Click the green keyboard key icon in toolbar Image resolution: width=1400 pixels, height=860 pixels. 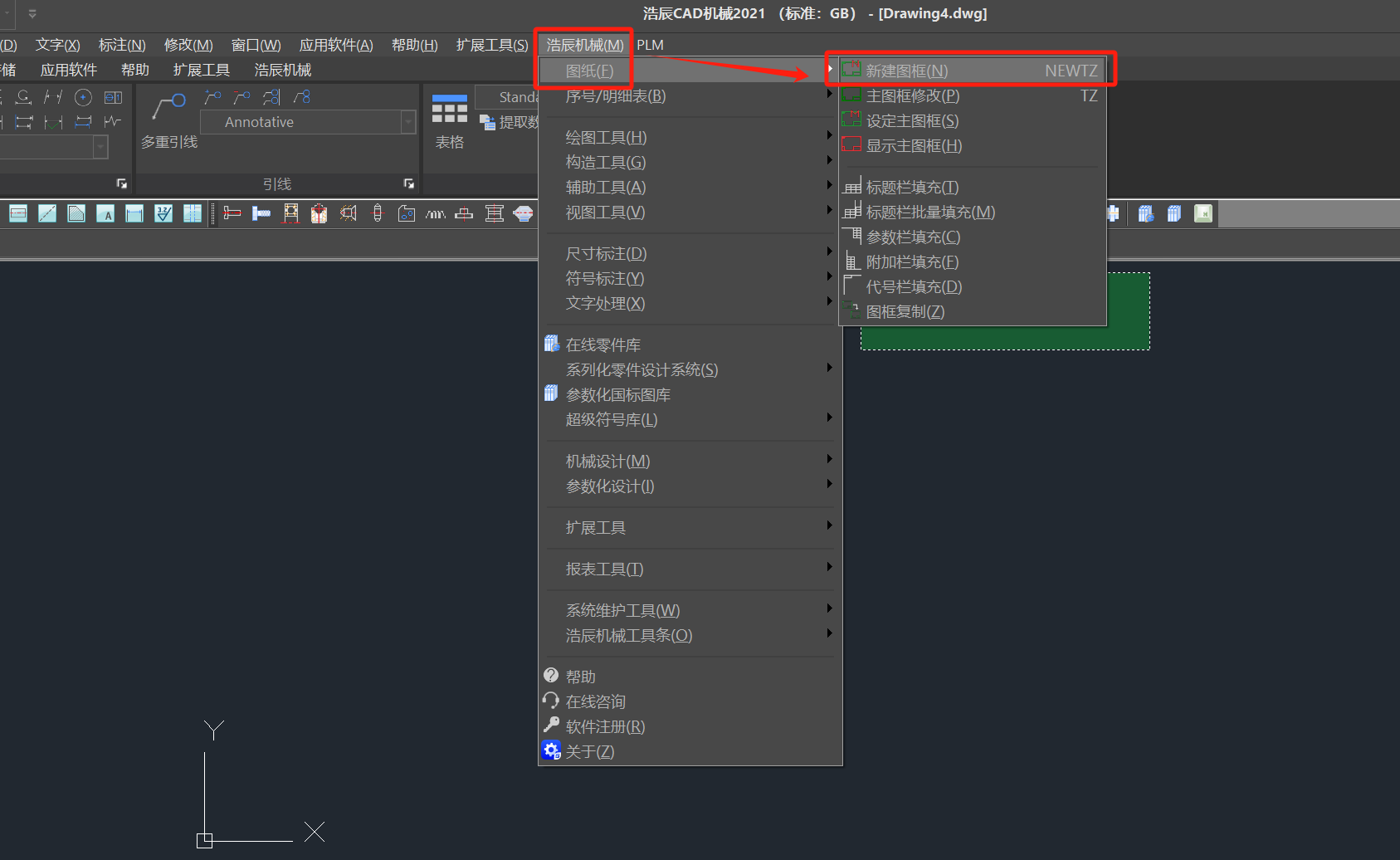(1203, 213)
